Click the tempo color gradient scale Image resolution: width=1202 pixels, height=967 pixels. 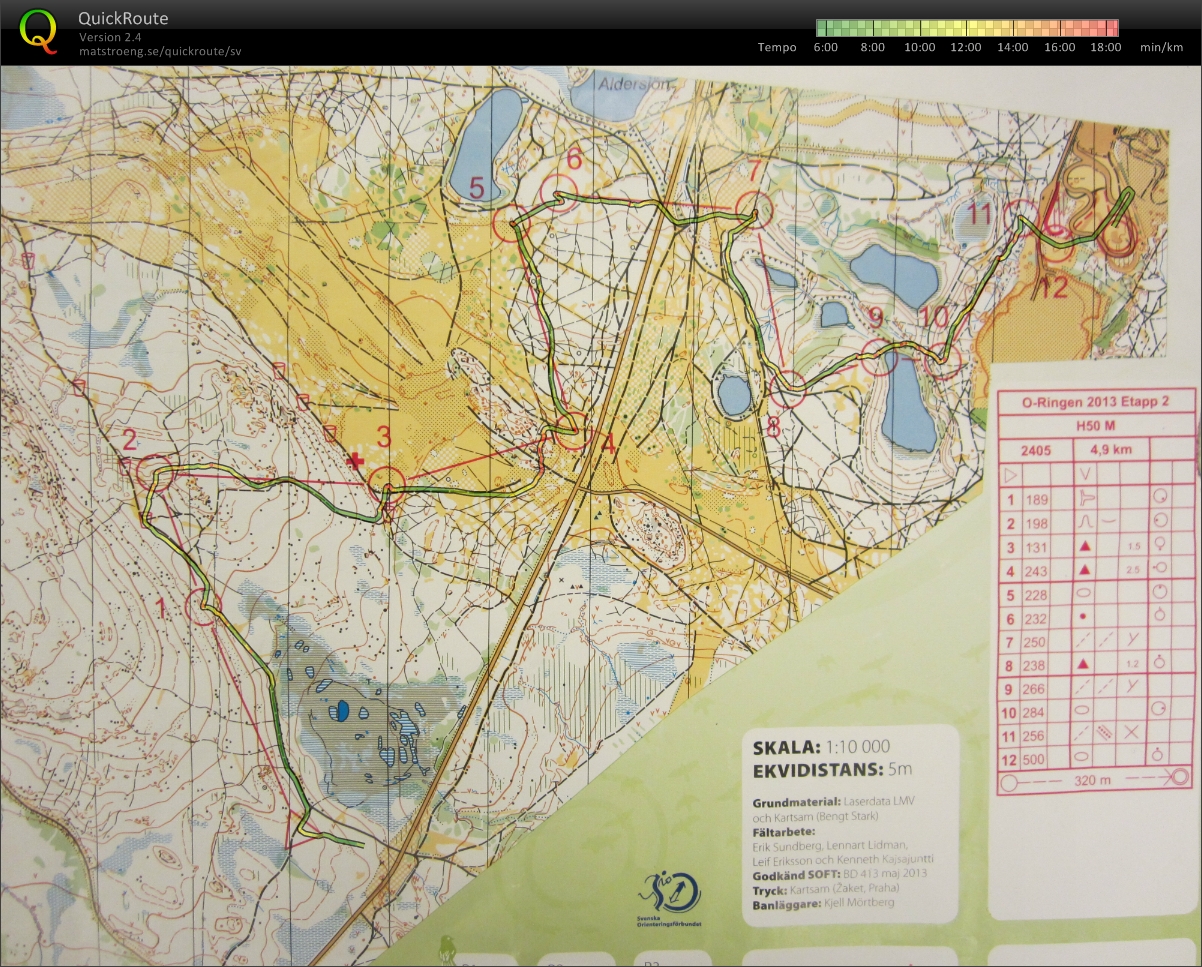(967, 27)
